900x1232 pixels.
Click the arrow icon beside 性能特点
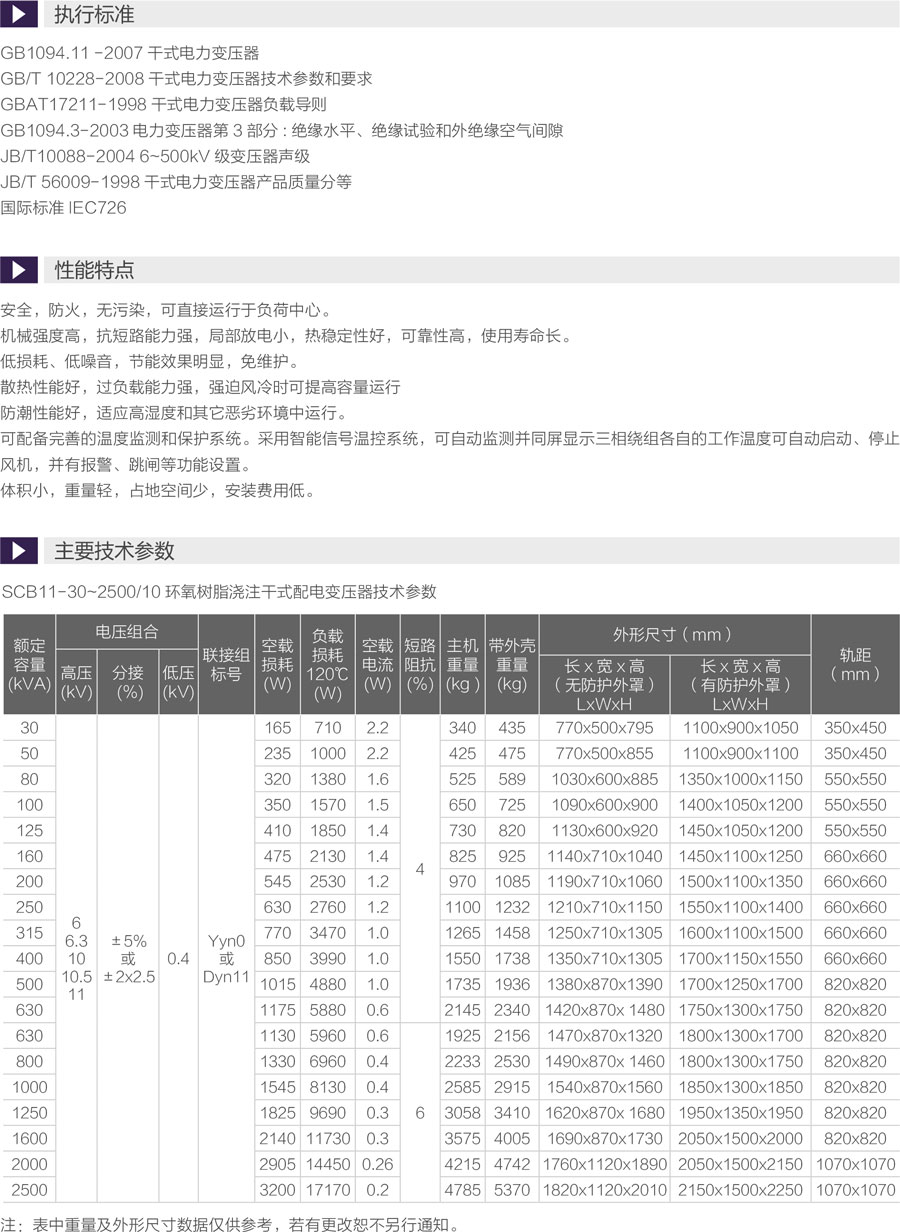(x=19, y=270)
